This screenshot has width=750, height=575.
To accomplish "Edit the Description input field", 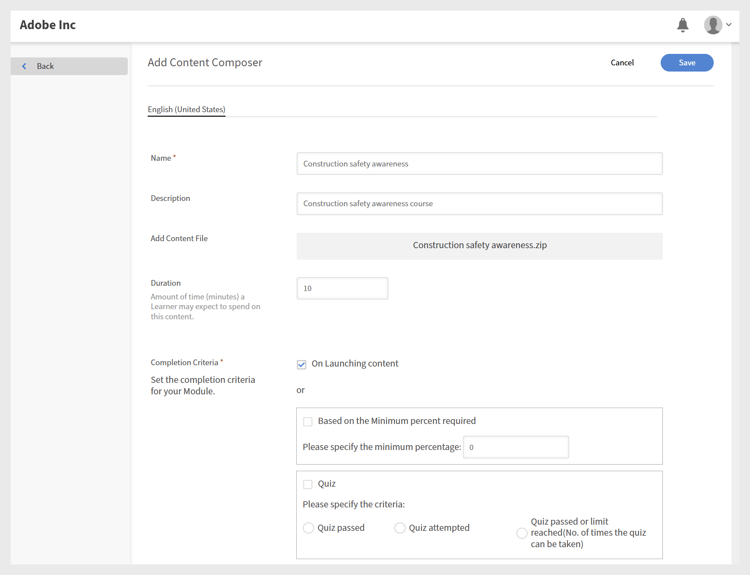I will pyautogui.click(x=479, y=204).
